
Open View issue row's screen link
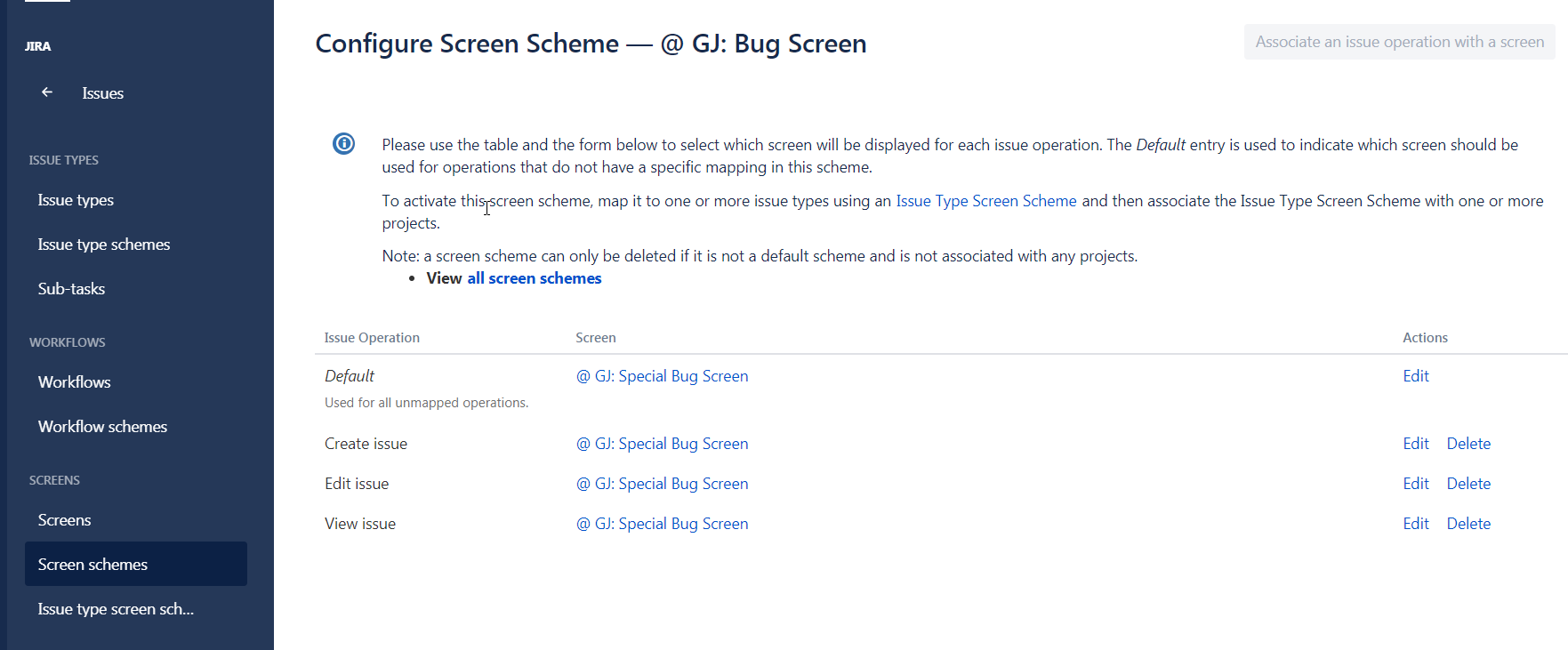[x=663, y=524]
